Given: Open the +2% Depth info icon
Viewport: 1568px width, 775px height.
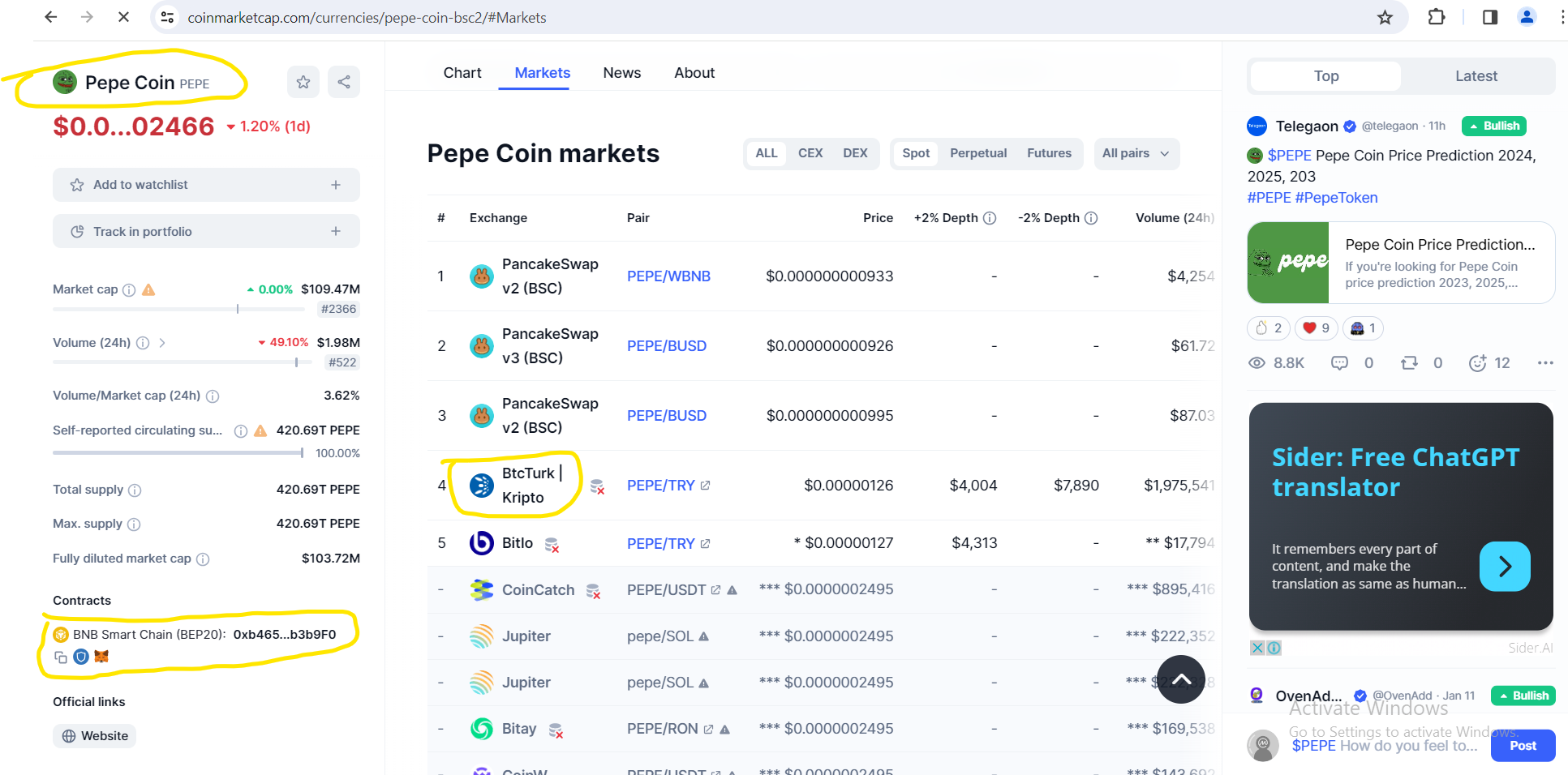Looking at the screenshot, I should (x=990, y=218).
